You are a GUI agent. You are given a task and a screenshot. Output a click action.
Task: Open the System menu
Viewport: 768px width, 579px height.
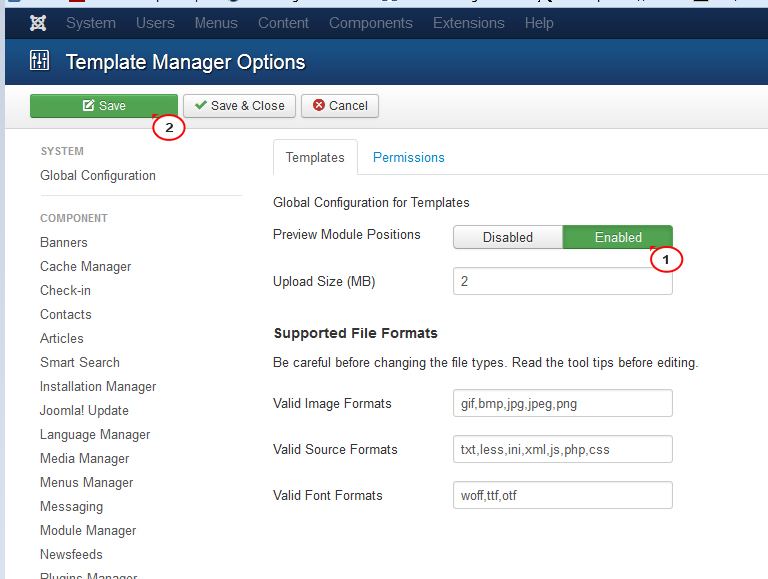tap(91, 22)
